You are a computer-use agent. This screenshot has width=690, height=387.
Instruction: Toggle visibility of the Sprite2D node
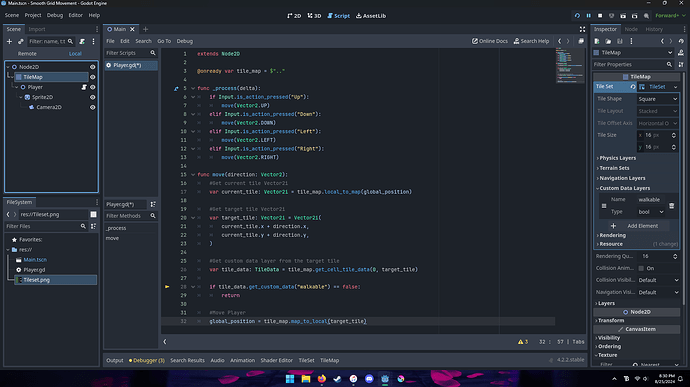pos(92,97)
